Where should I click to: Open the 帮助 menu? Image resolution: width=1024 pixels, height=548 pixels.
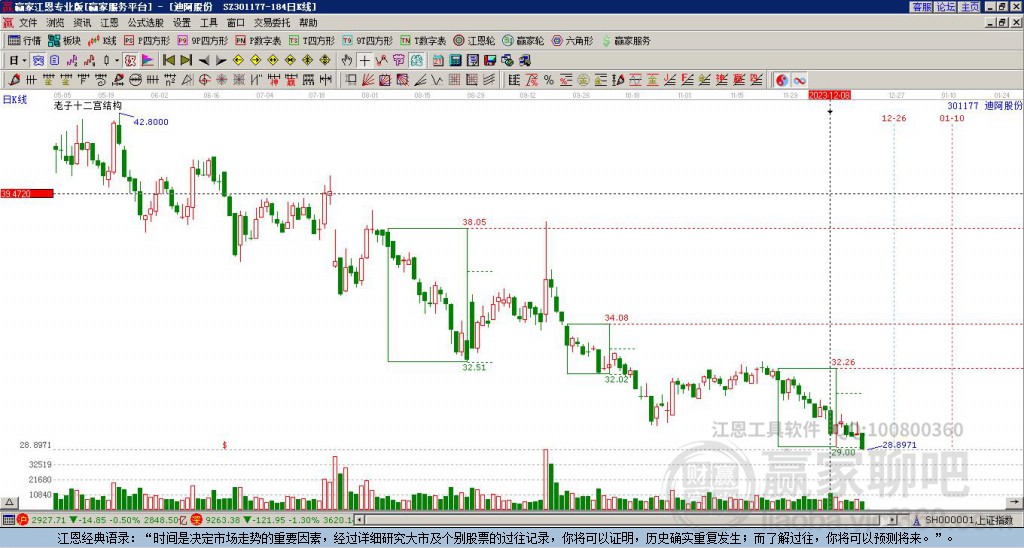click(308, 23)
